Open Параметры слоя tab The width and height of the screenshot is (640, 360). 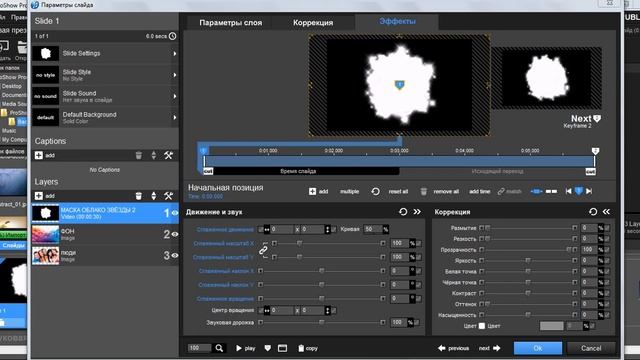(231, 23)
